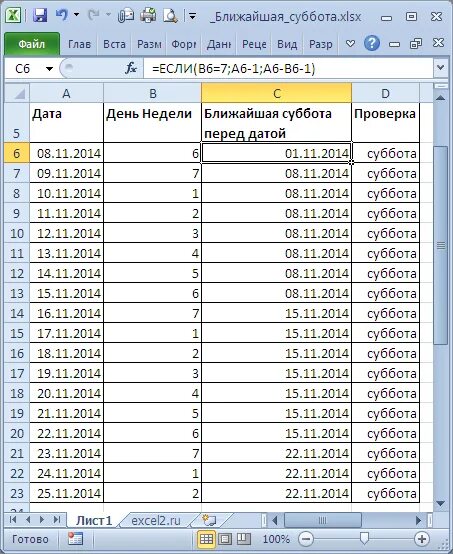Click the vertical scrollbar thumb
The height and width of the screenshot is (554, 453).
click(x=441, y=245)
